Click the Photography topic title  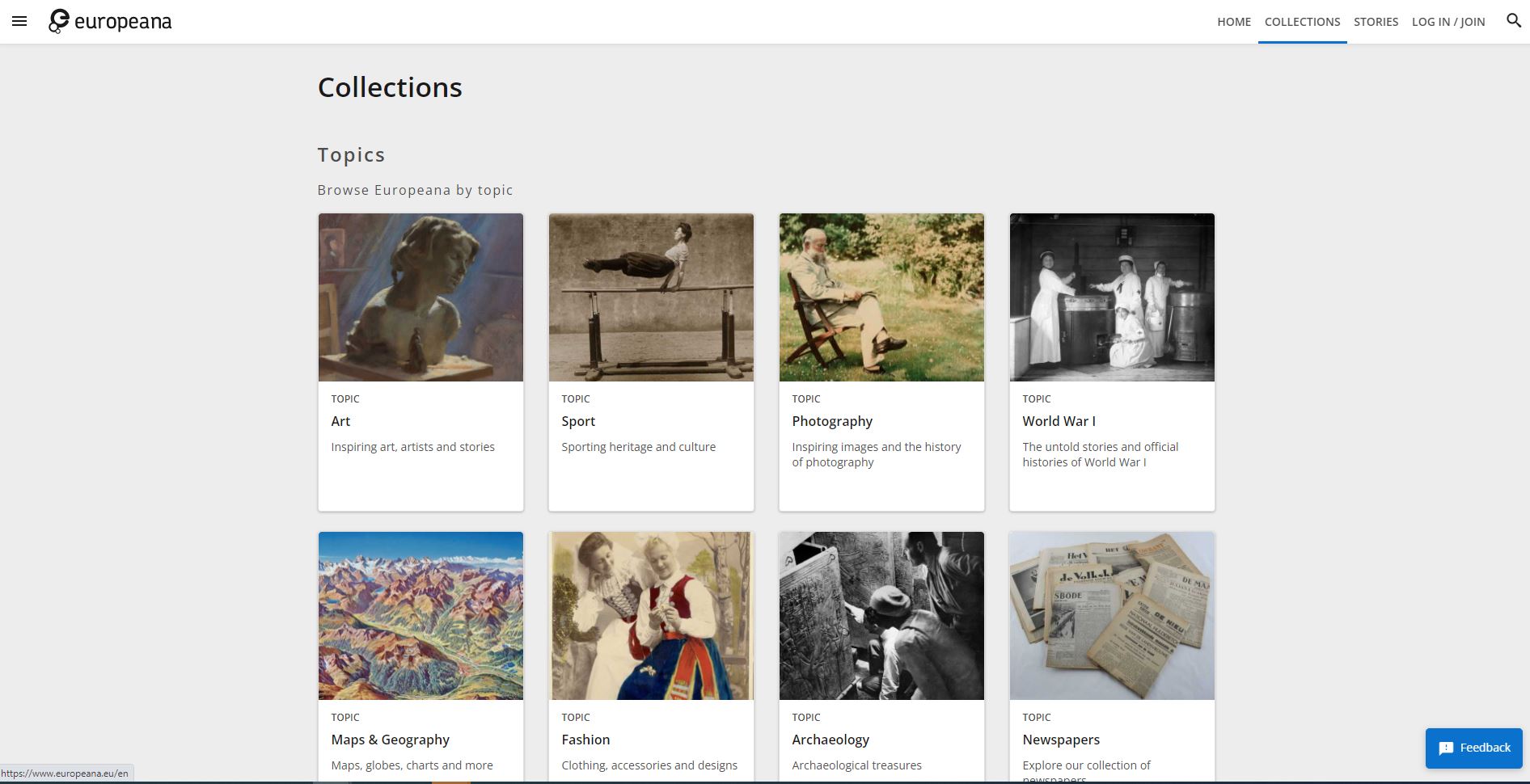tap(832, 421)
